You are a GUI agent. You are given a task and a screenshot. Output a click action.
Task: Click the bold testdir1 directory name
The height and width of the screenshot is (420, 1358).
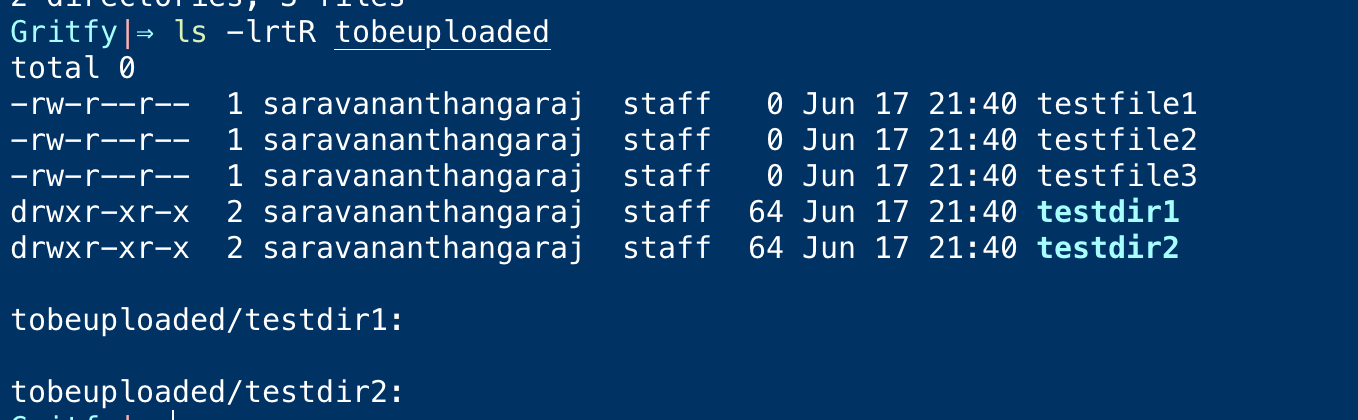(x=1108, y=212)
